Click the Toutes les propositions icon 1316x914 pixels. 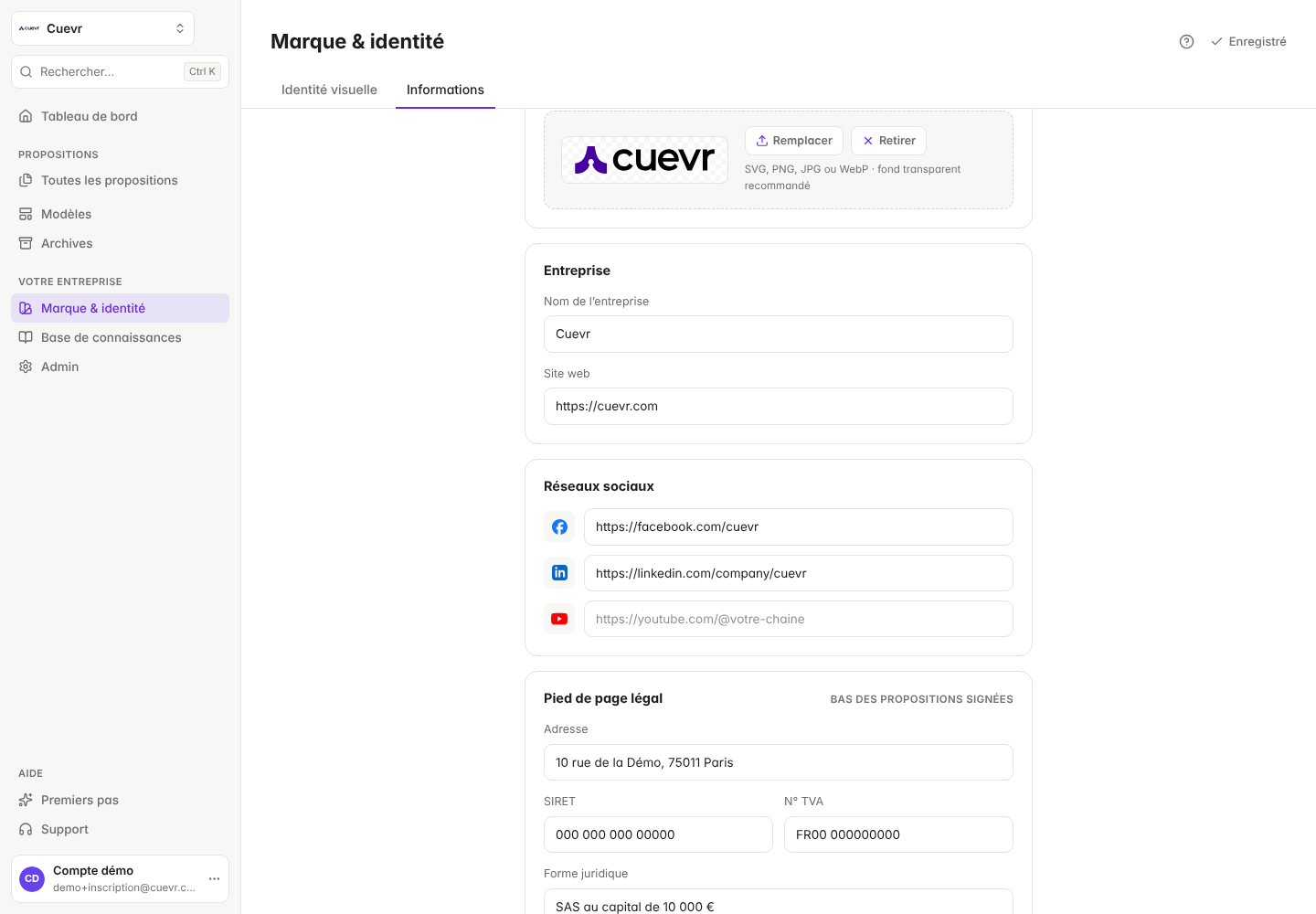26,180
